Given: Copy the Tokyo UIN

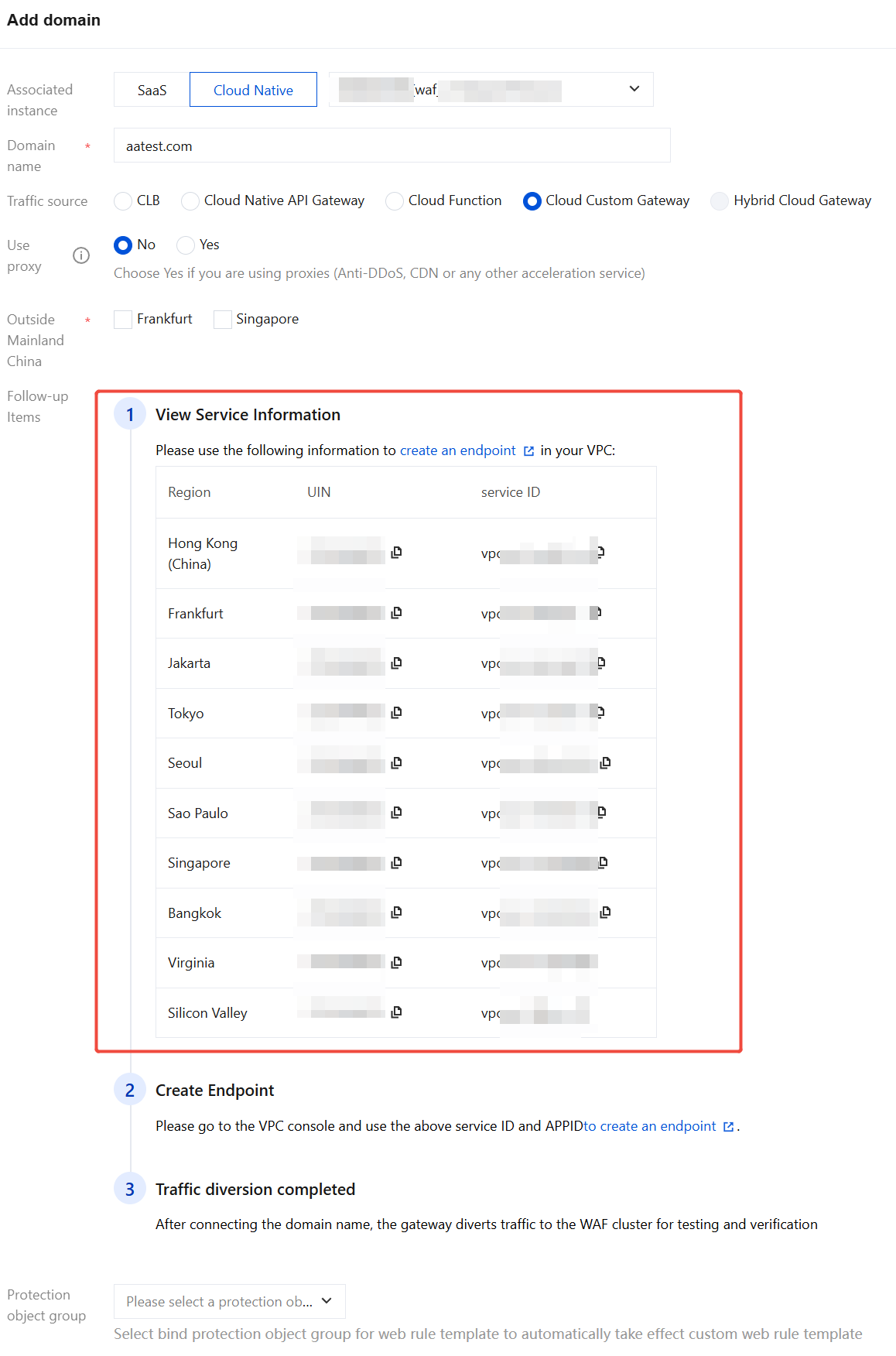Looking at the screenshot, I should coord(396,713).
